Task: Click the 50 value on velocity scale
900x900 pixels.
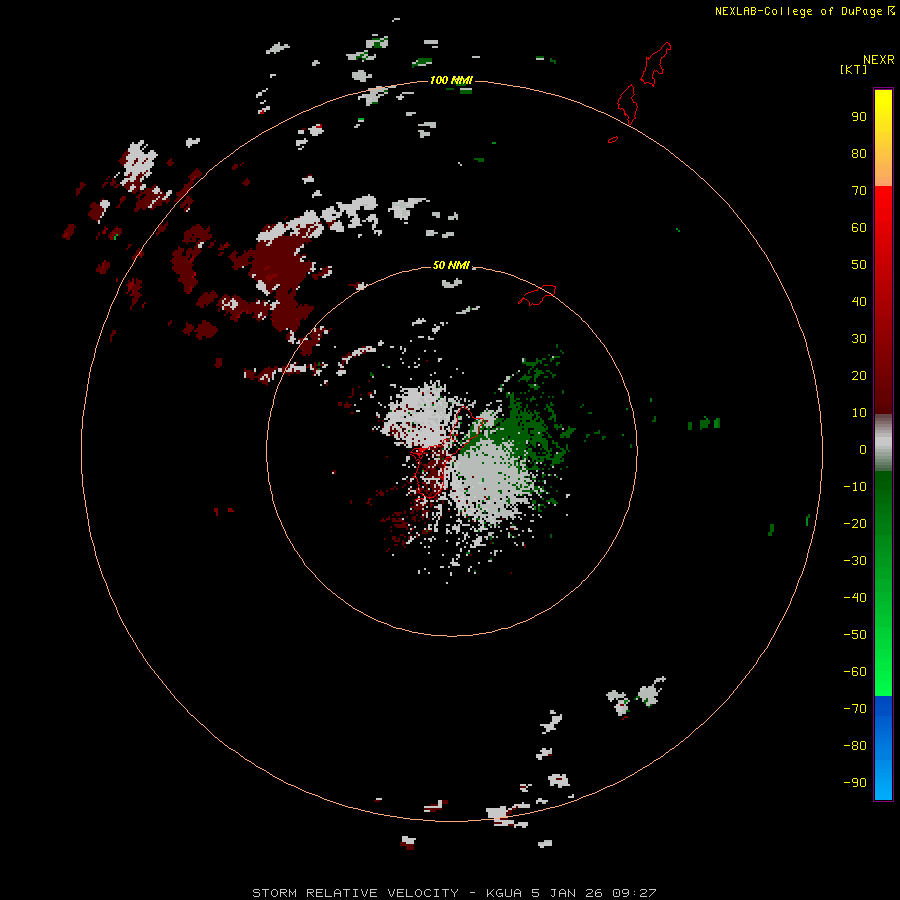Action: [x=859, y=265]
